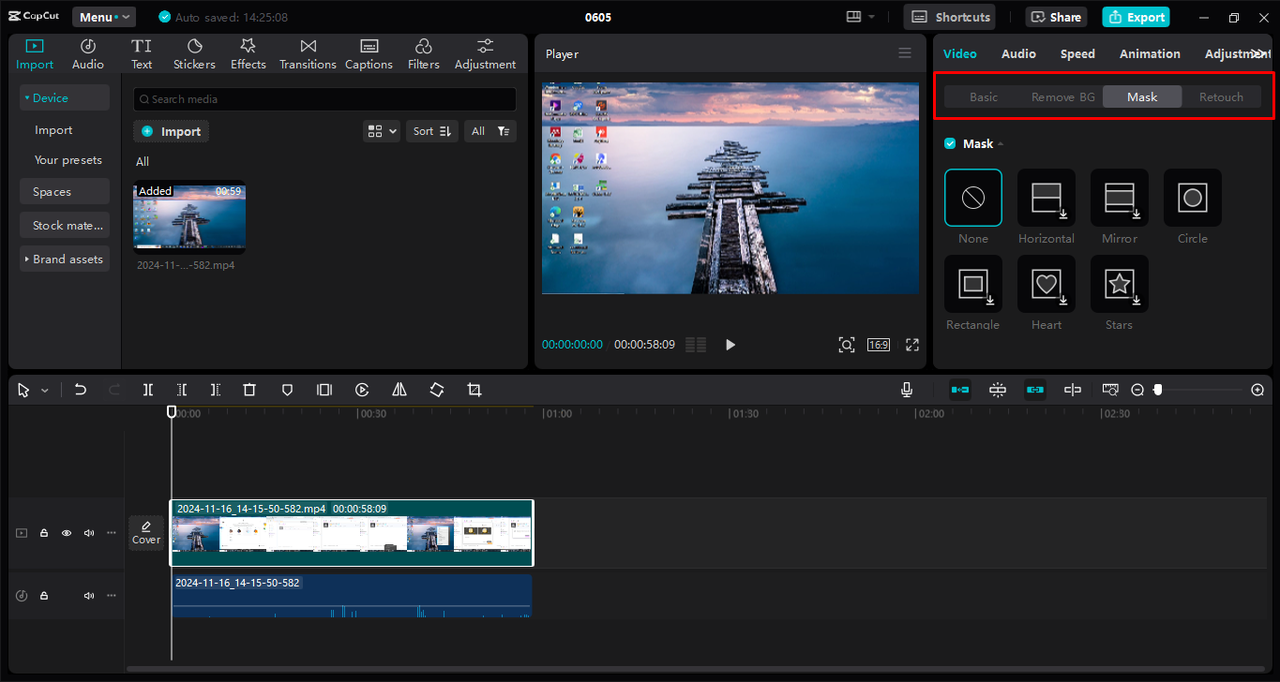Open the select tool mode dropdown arrow

click(x=44, y=391)
